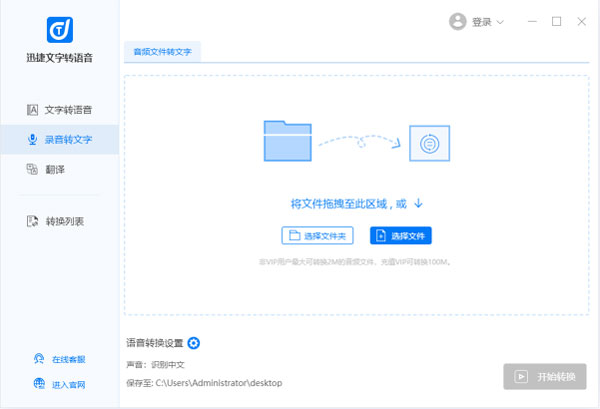The width and height of the screenshot is (600, 409).
Task: Open 语音转换设置 gear settings
Action: [194, 344]
